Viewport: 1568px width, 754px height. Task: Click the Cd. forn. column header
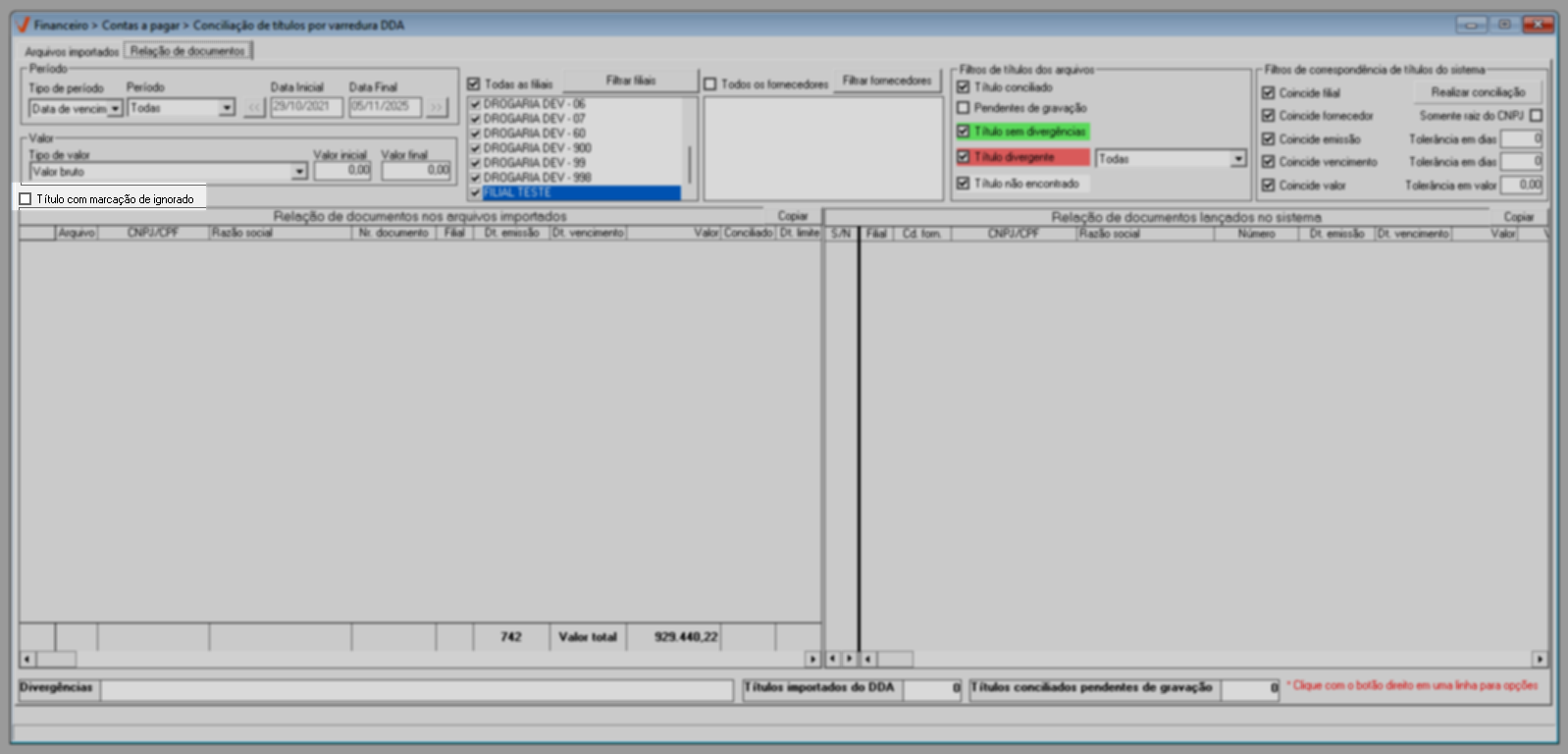(x=920, y=234)
